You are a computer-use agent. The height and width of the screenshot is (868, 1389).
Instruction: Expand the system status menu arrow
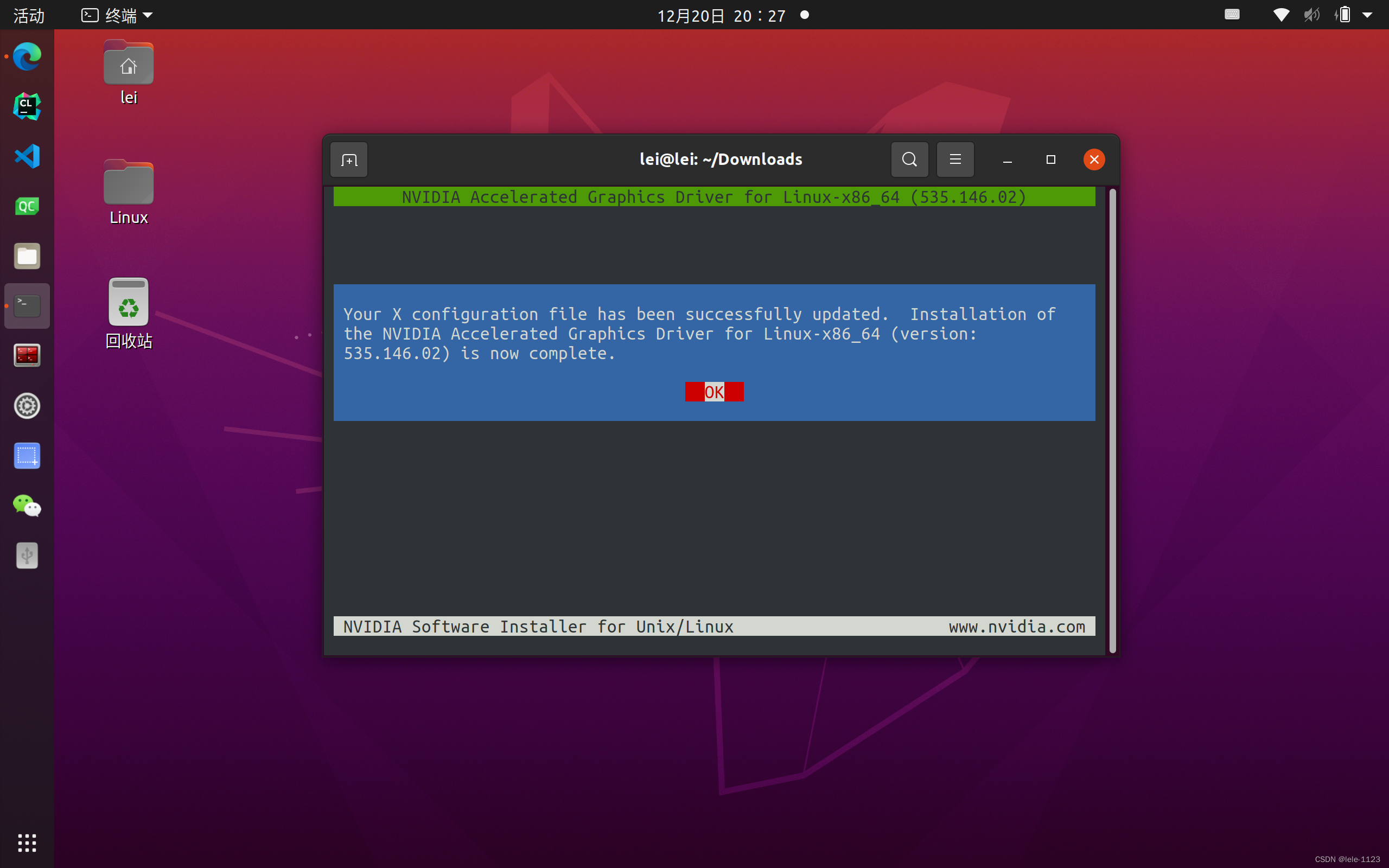coord(1368,15)
